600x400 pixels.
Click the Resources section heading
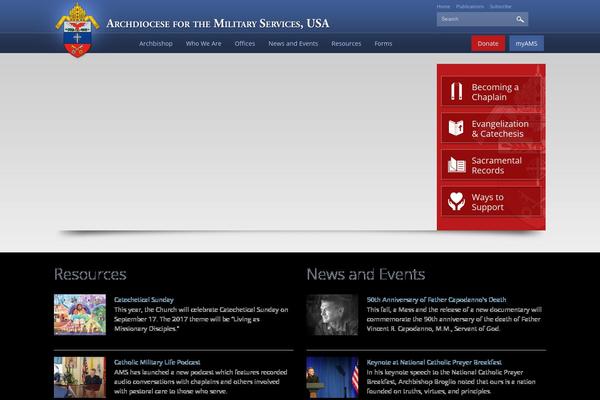tap(90, 274)
